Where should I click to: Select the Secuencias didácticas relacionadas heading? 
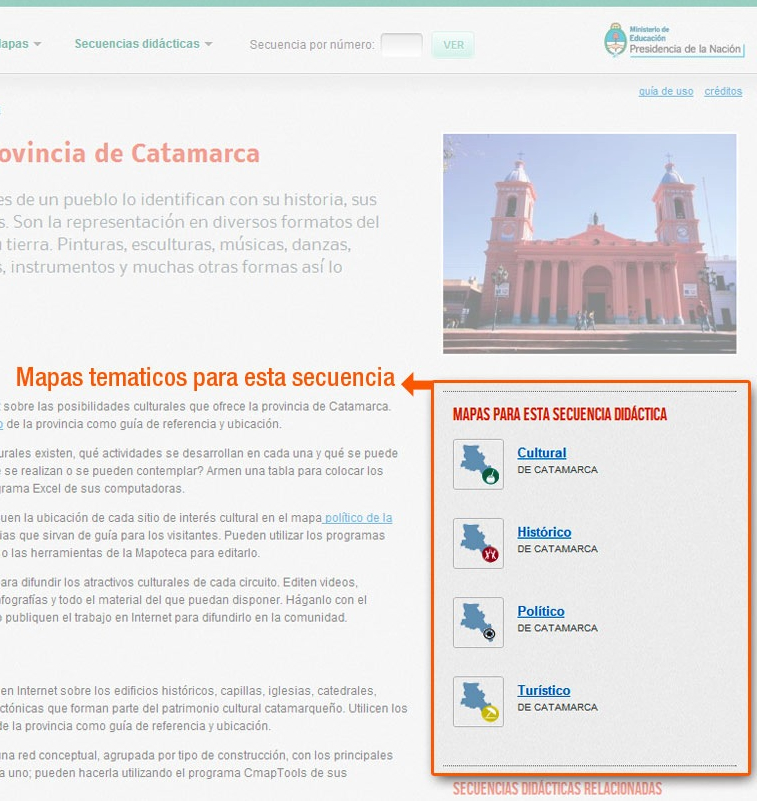pos(557,788)
